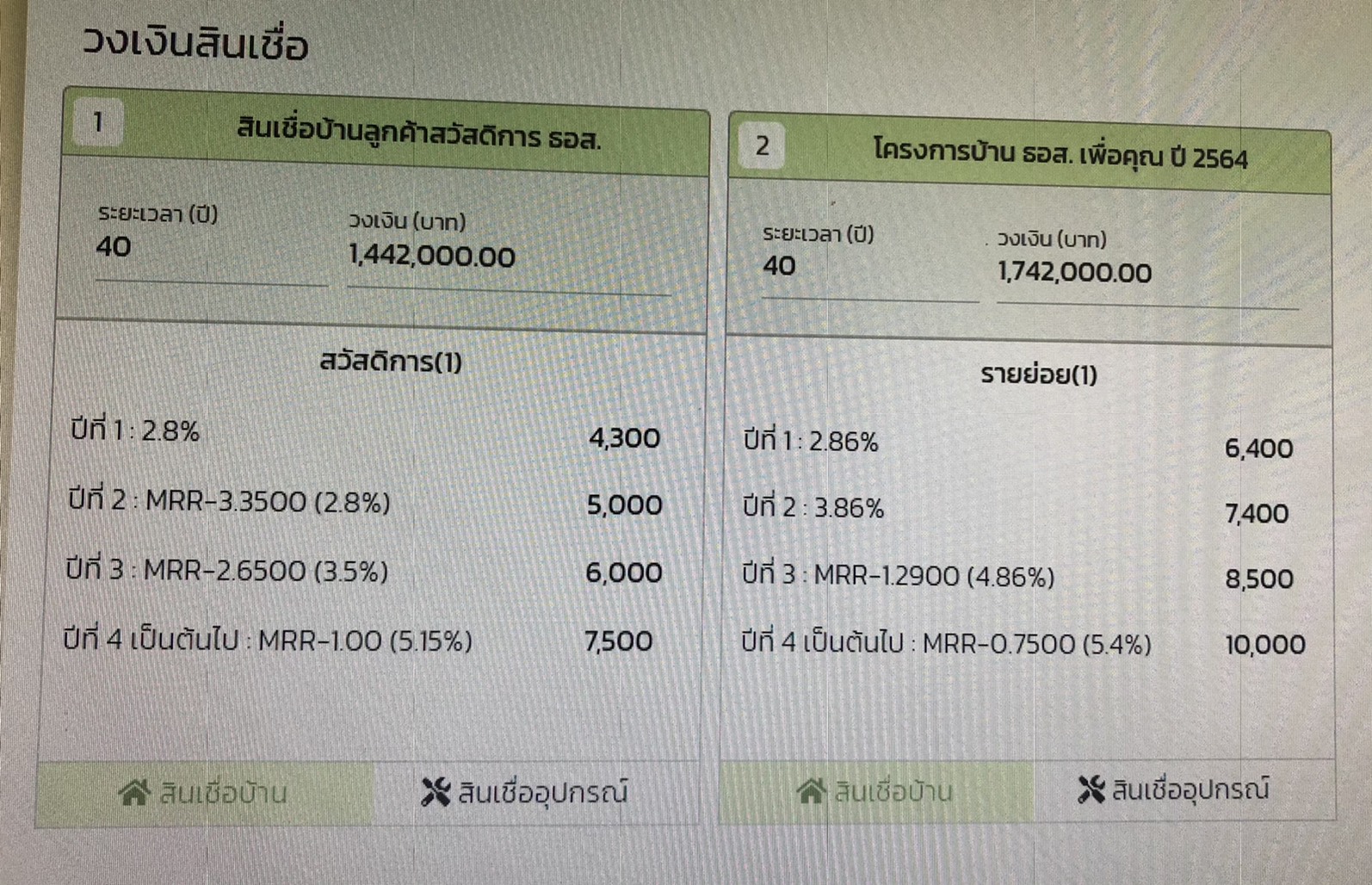1372x885 pixels.
Task: Open สินเชื่อบ้าน tab in card 2
Action: pyautogui.click(x=877, y=790)
